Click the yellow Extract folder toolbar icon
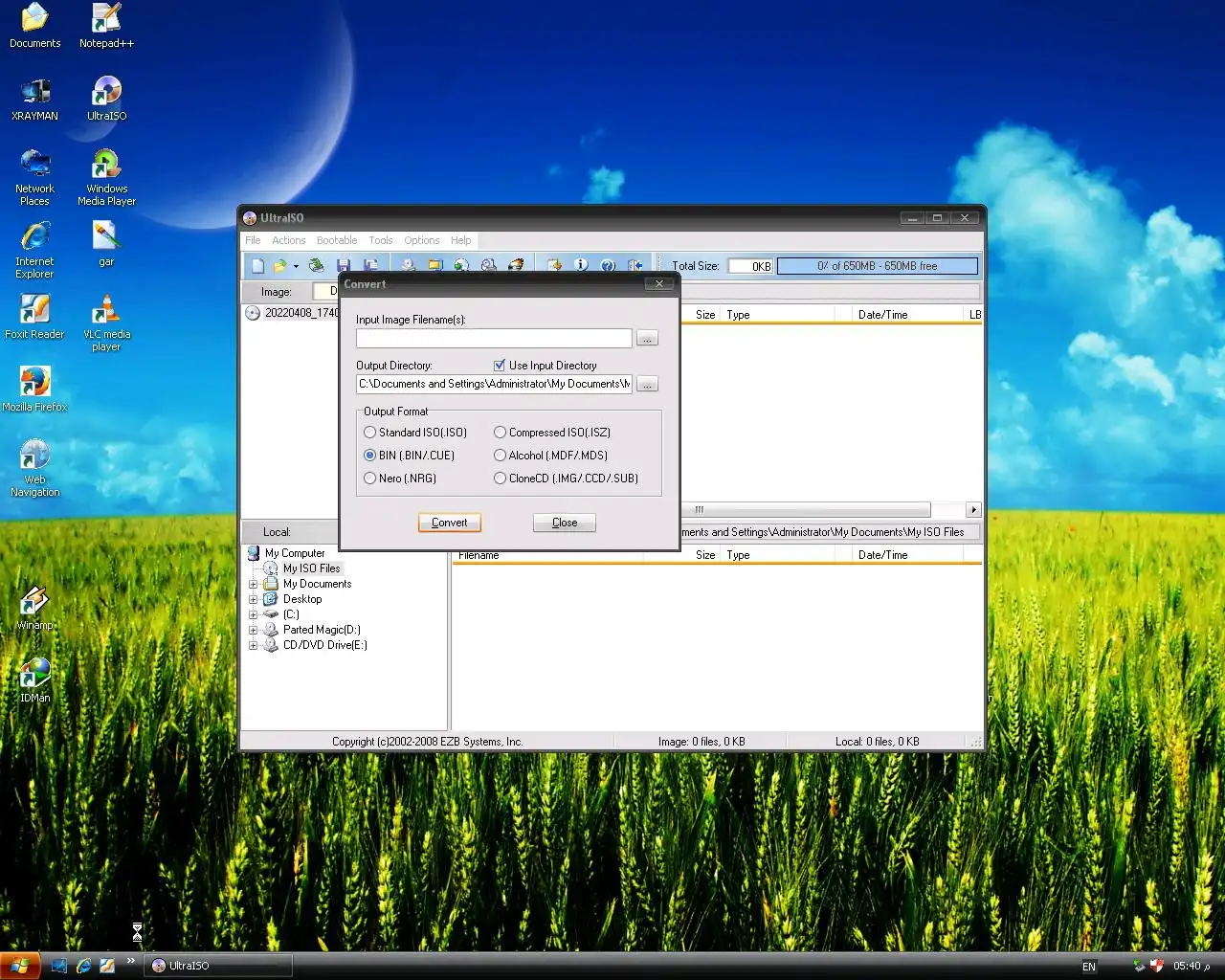Viewport: 1225px width, 980px height. click(x=434, y=265)
